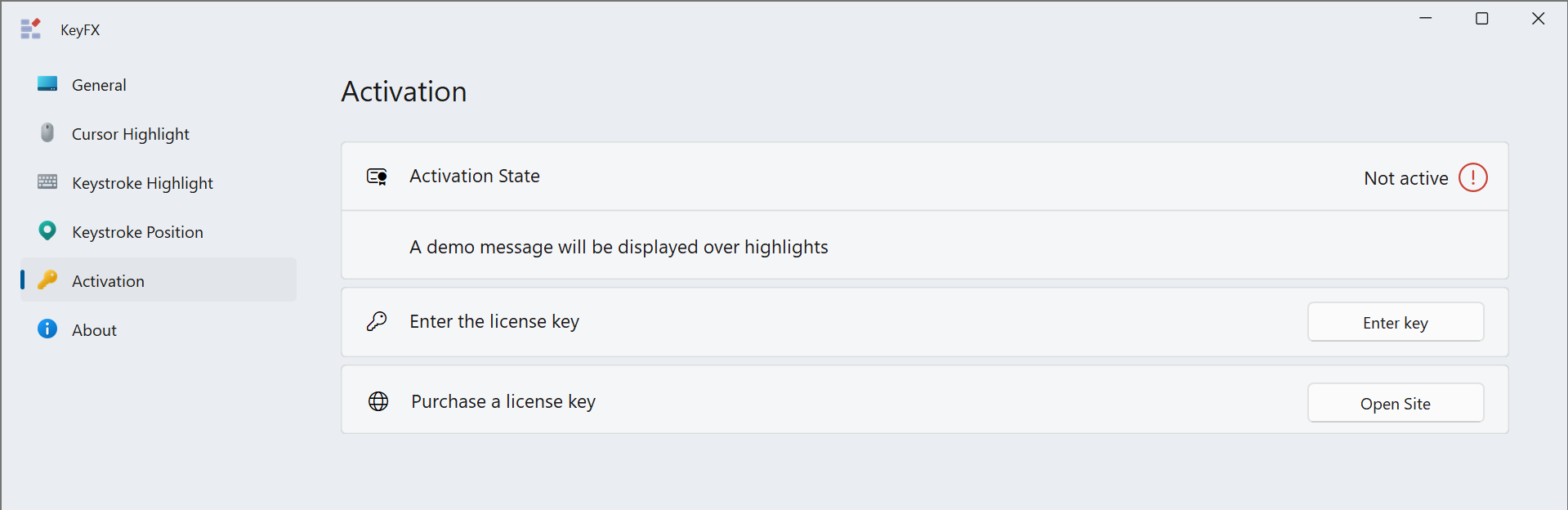
Task: Switch to Cursor Highlight section
Action: (x=131, y=134)
